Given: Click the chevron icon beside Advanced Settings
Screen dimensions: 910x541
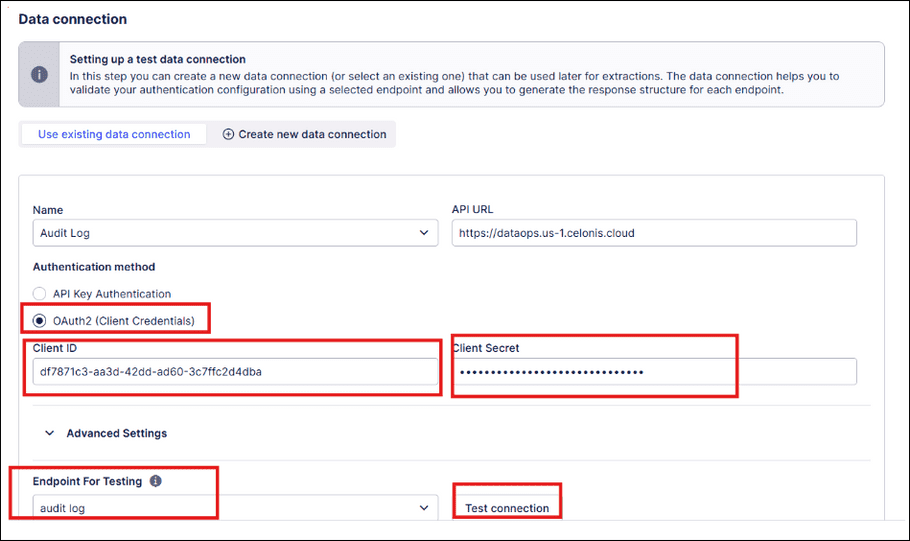Looking at the screenshot, I should (x=49, y=433).
